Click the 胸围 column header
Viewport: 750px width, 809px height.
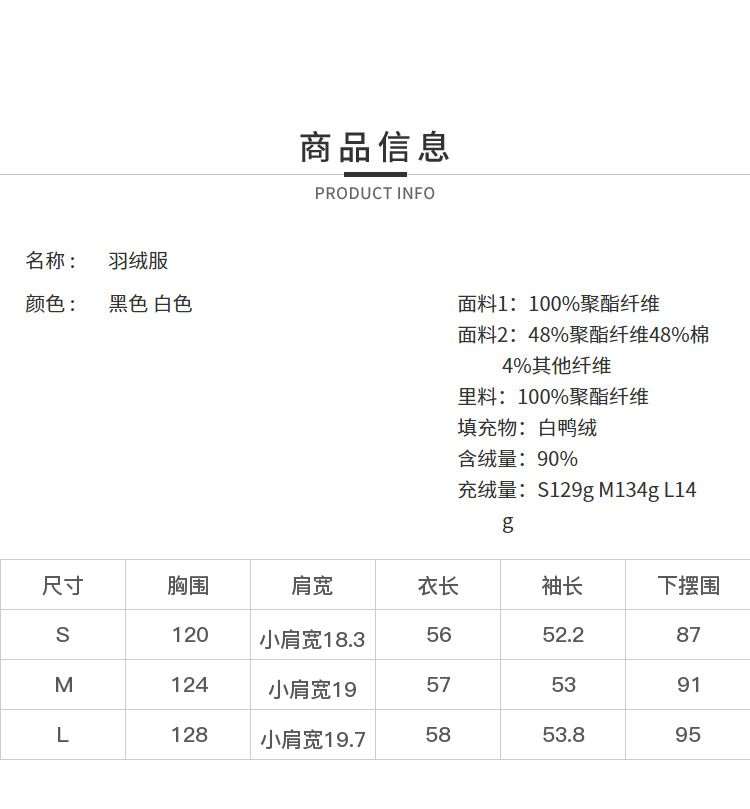[x=188, y=586]
